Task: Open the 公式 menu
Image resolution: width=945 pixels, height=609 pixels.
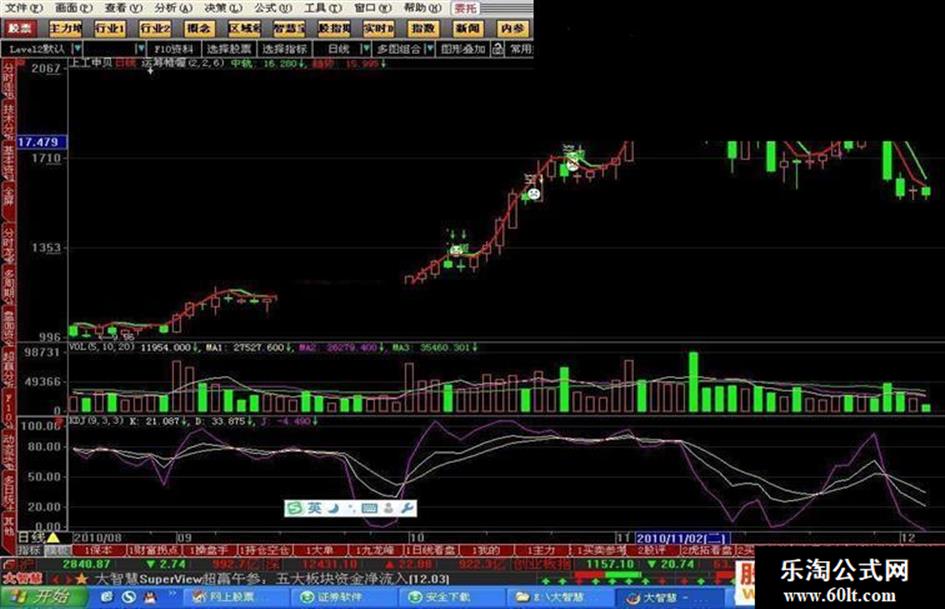Action: click(272, 8)
